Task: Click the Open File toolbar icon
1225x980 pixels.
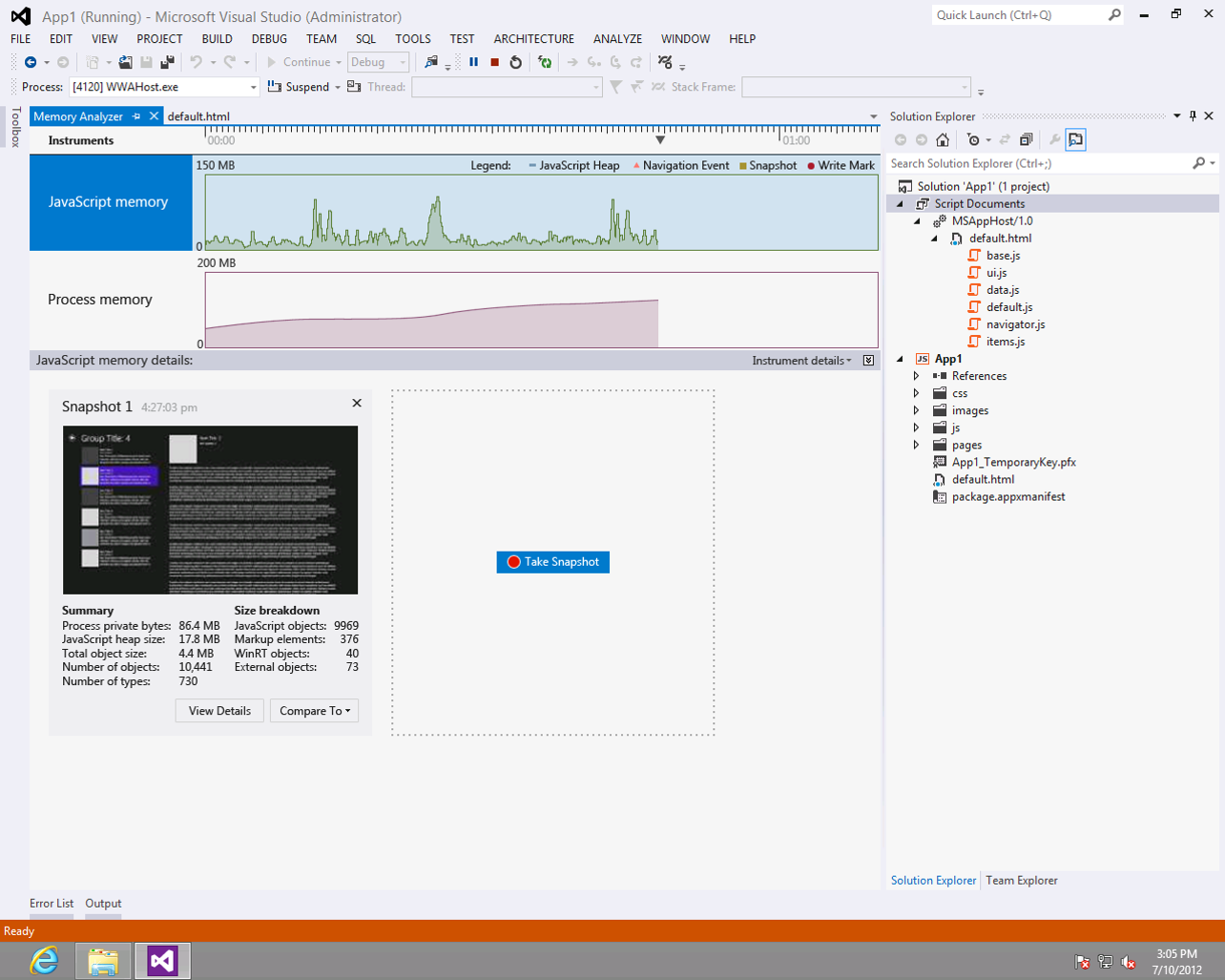Action: point(125,62)
